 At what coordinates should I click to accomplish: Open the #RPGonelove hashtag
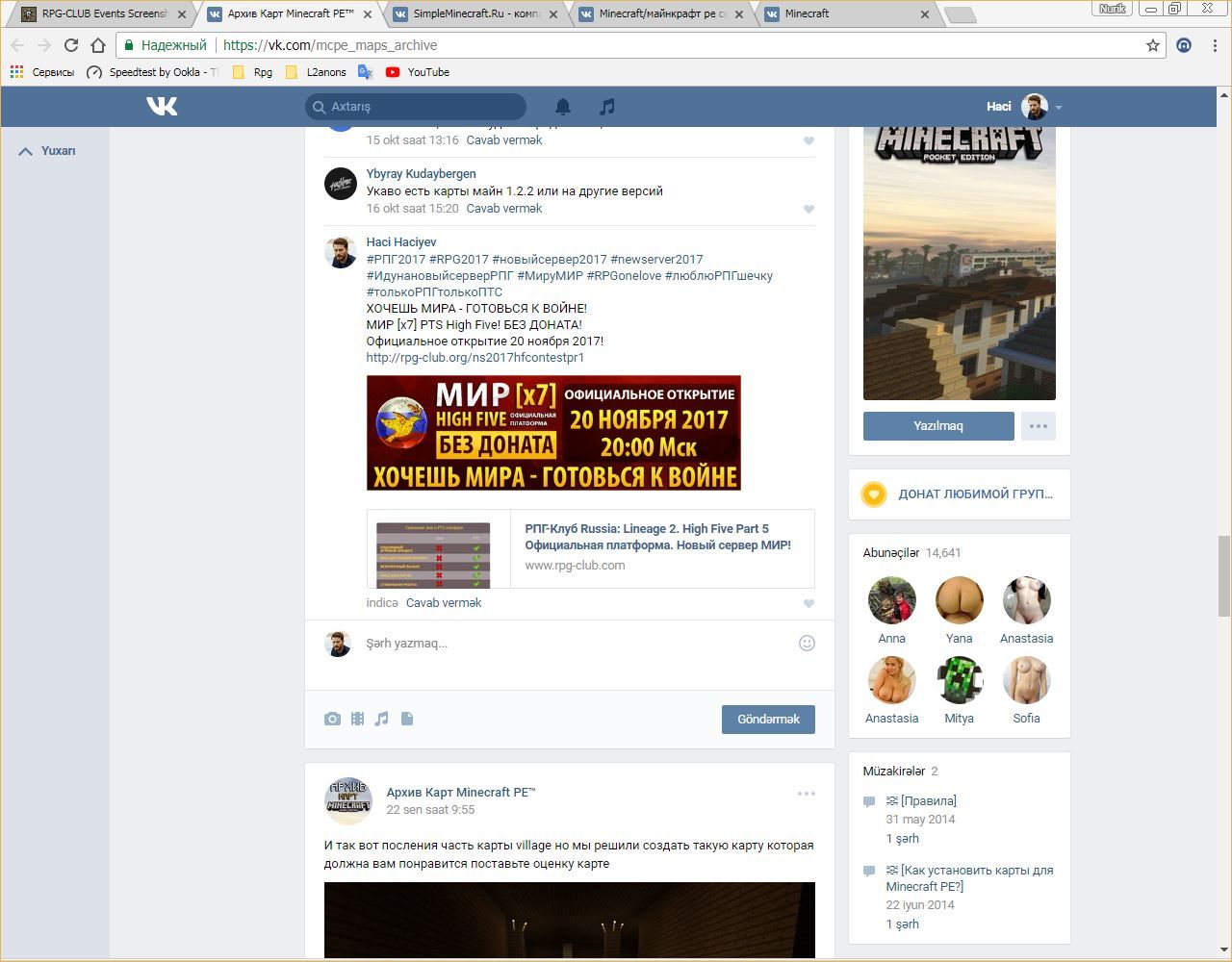tap(624, 276)
